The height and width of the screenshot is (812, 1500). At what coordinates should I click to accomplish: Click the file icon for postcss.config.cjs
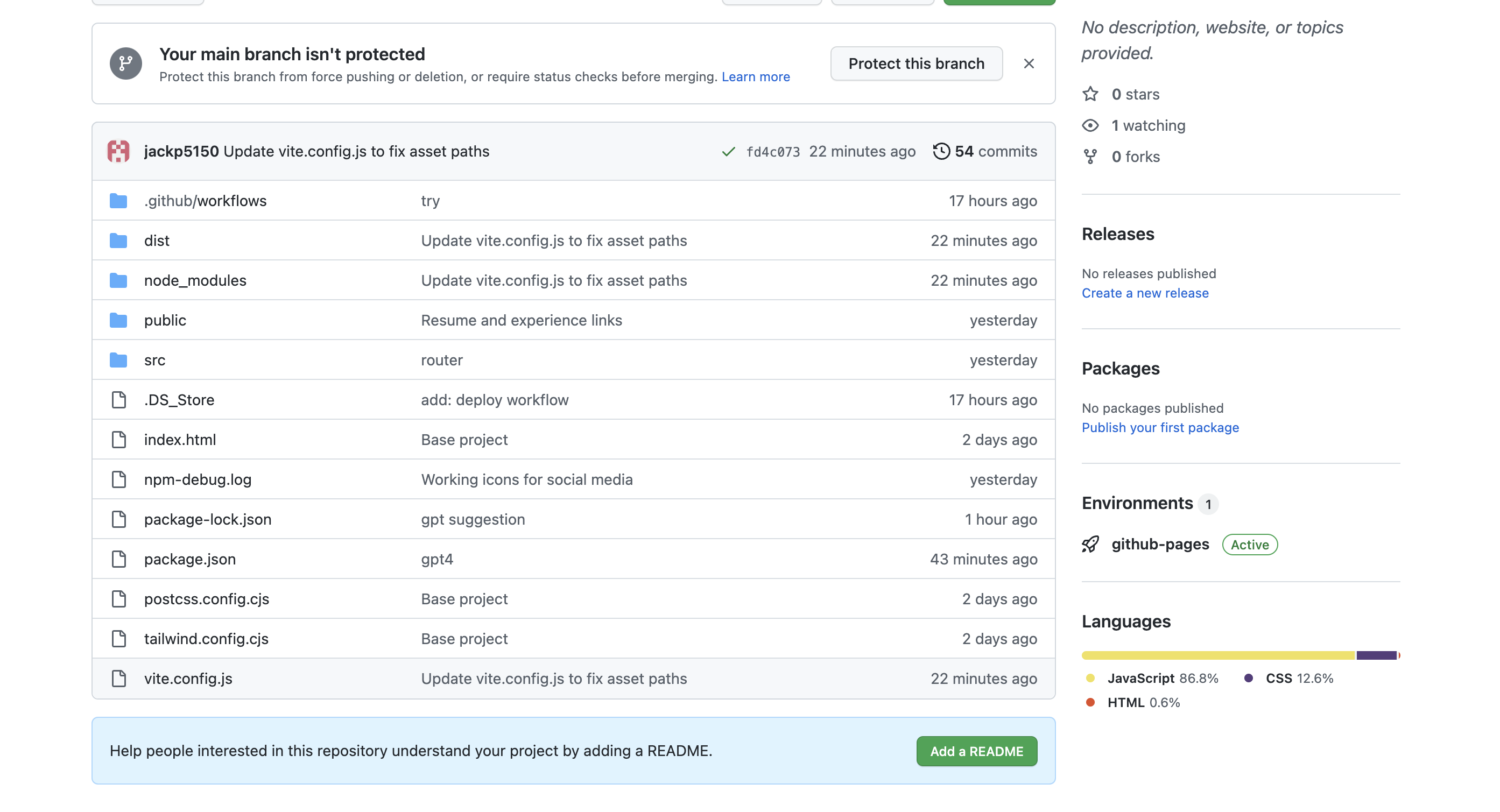point(119,599)
